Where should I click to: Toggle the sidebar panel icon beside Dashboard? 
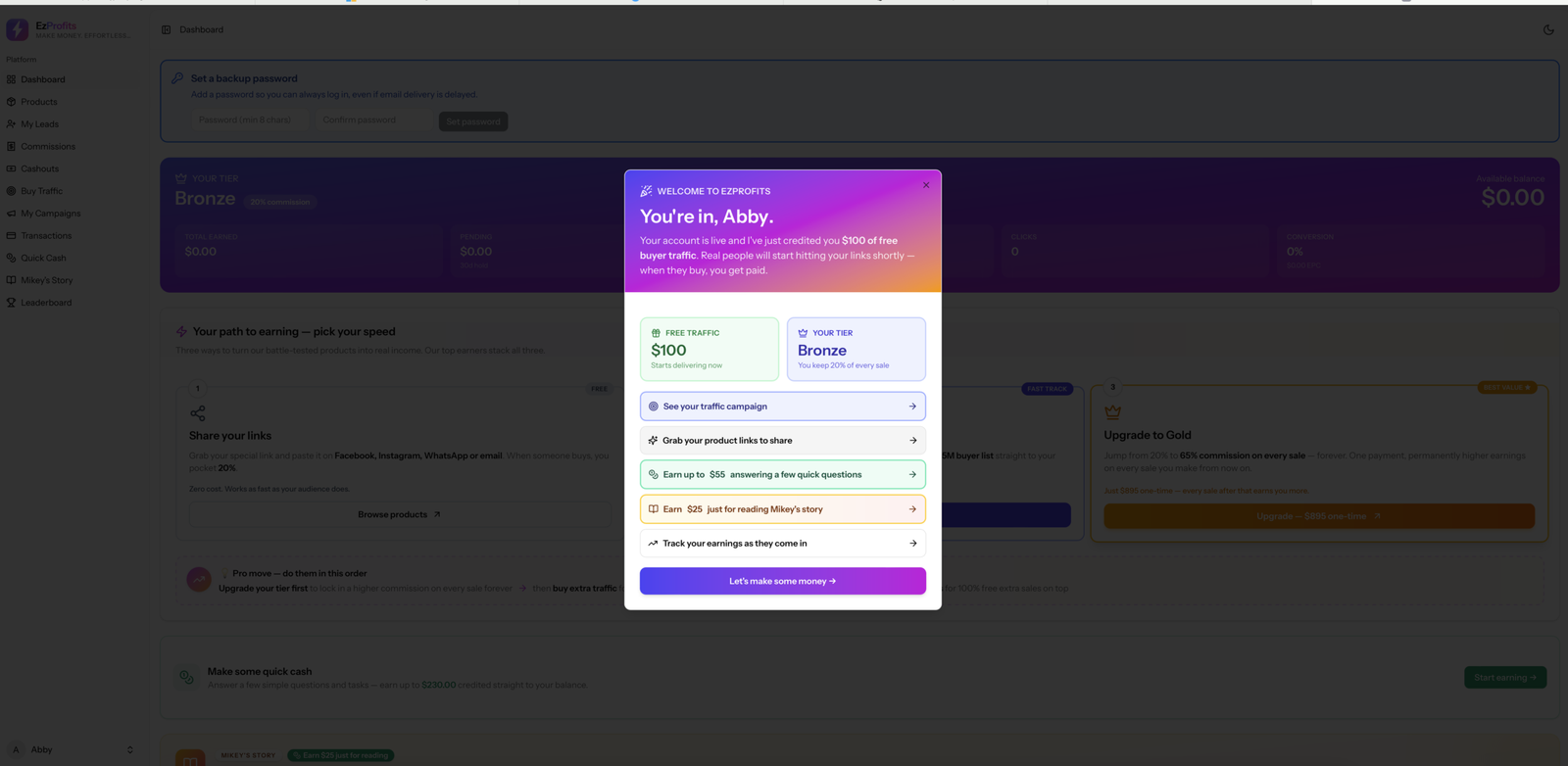pos(166,29)
